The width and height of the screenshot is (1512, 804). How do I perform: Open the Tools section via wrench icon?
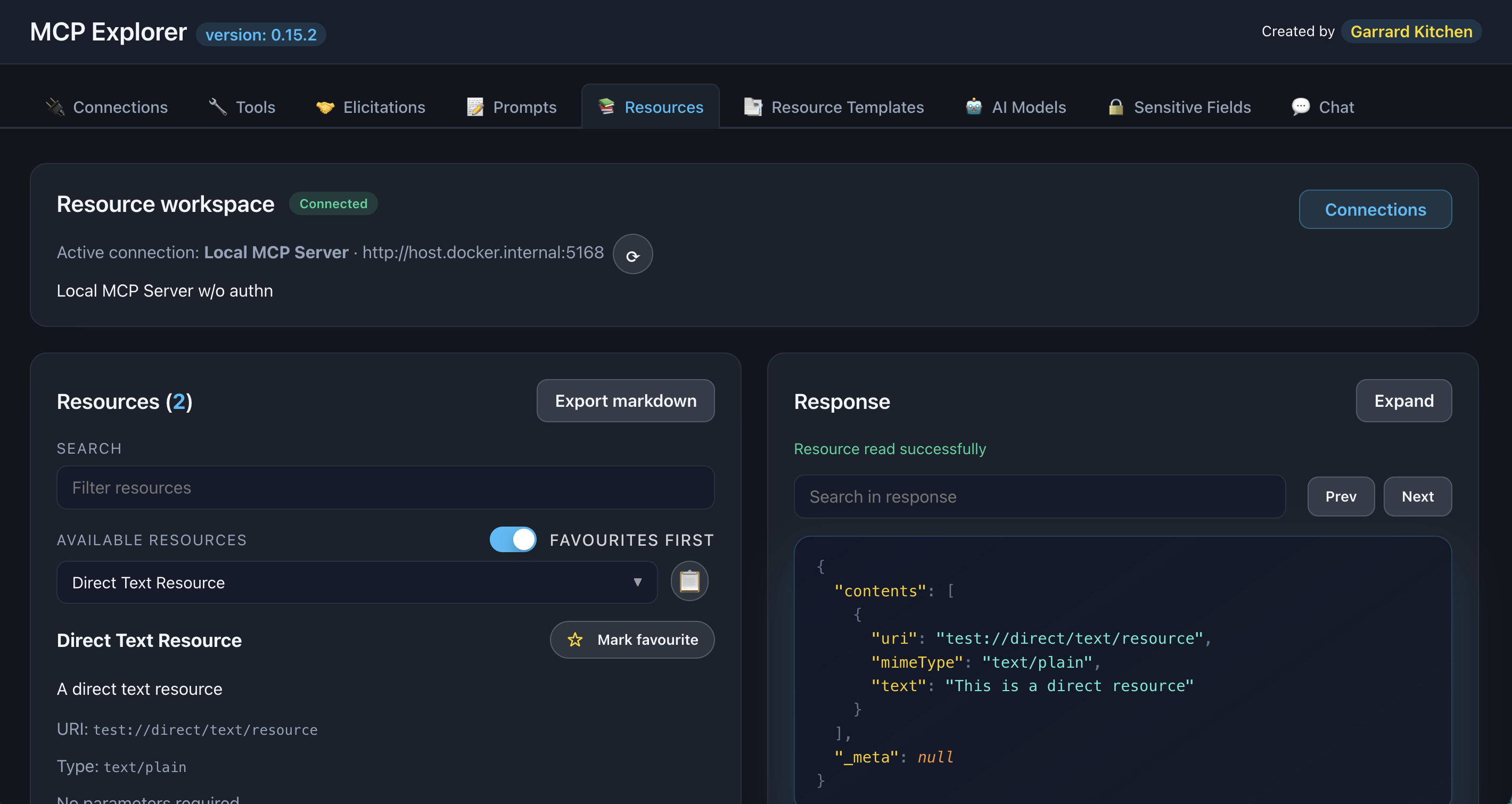click(217, 107)
